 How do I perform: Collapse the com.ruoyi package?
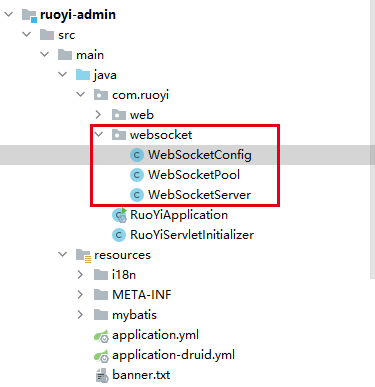pos(80,94)
